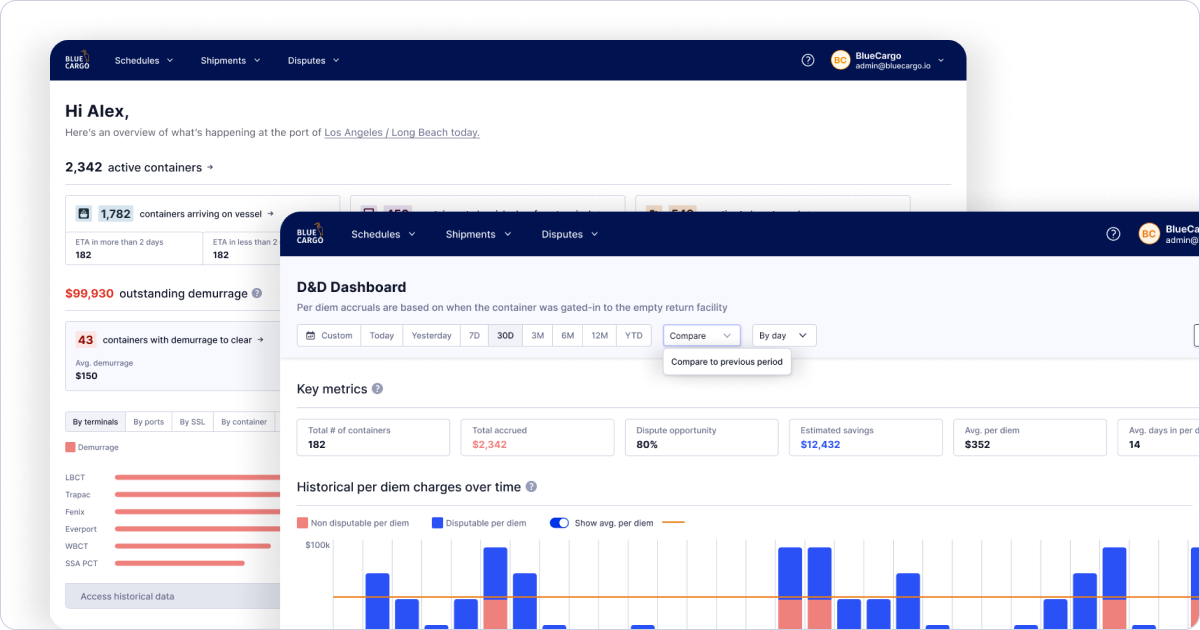Image resolution: width=1200 pixels, height=630 pixels.
Task: Click info icon next to outstanding demurrage
Action: (x=257, y=293)
